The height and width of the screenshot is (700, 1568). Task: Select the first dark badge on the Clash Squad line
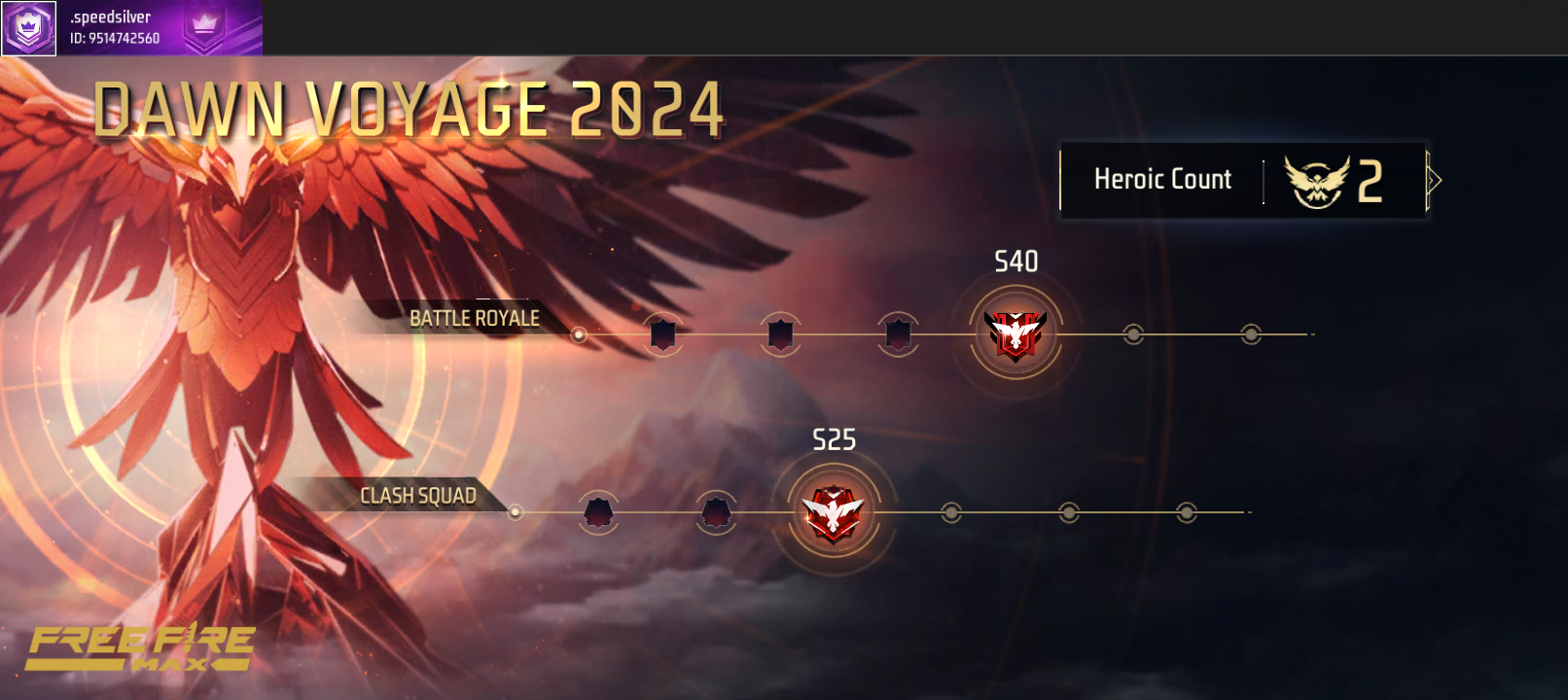pyautogui.click(x=598, y=512)
